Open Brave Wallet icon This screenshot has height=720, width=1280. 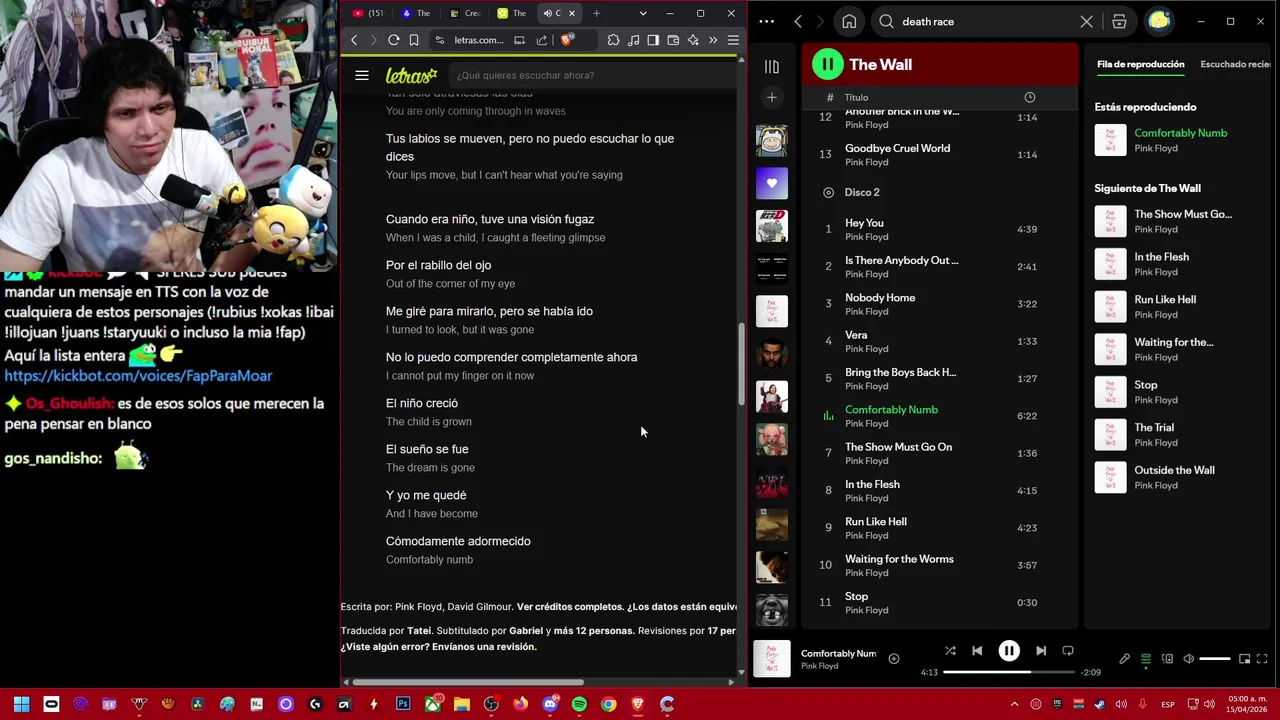point(673,40)
